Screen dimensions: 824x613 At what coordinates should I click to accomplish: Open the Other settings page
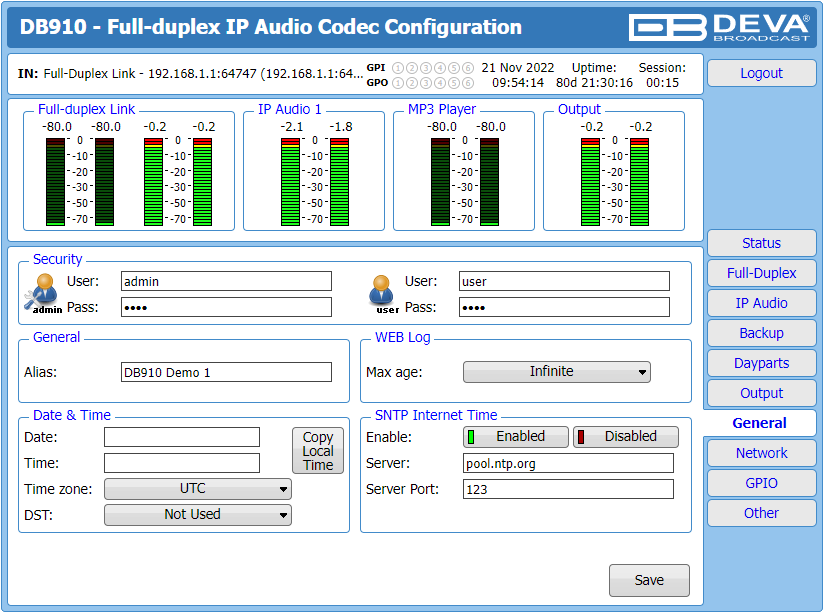click(x=761, y=513)
